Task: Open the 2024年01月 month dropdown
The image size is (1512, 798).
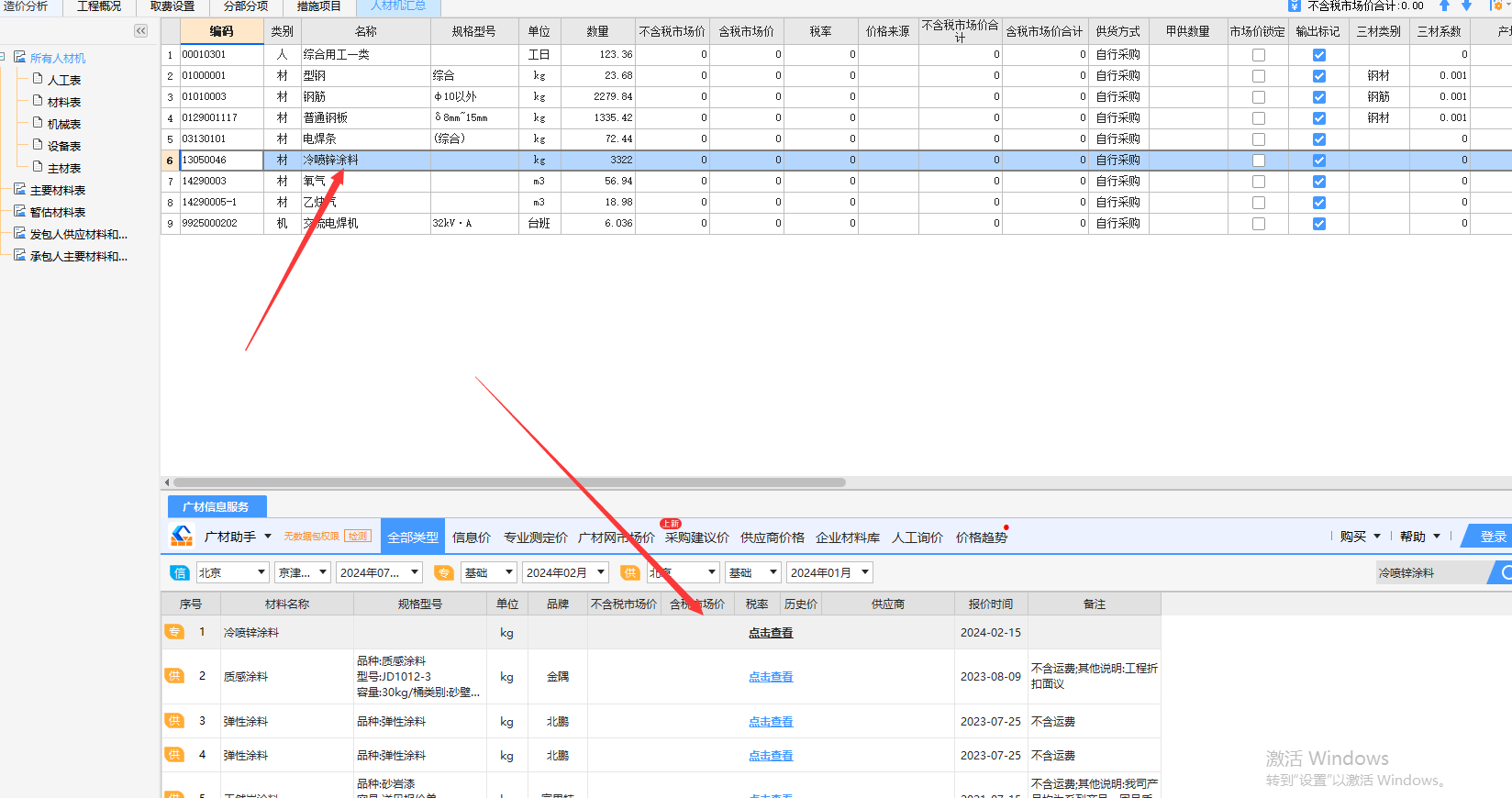Action: (829, 572)
